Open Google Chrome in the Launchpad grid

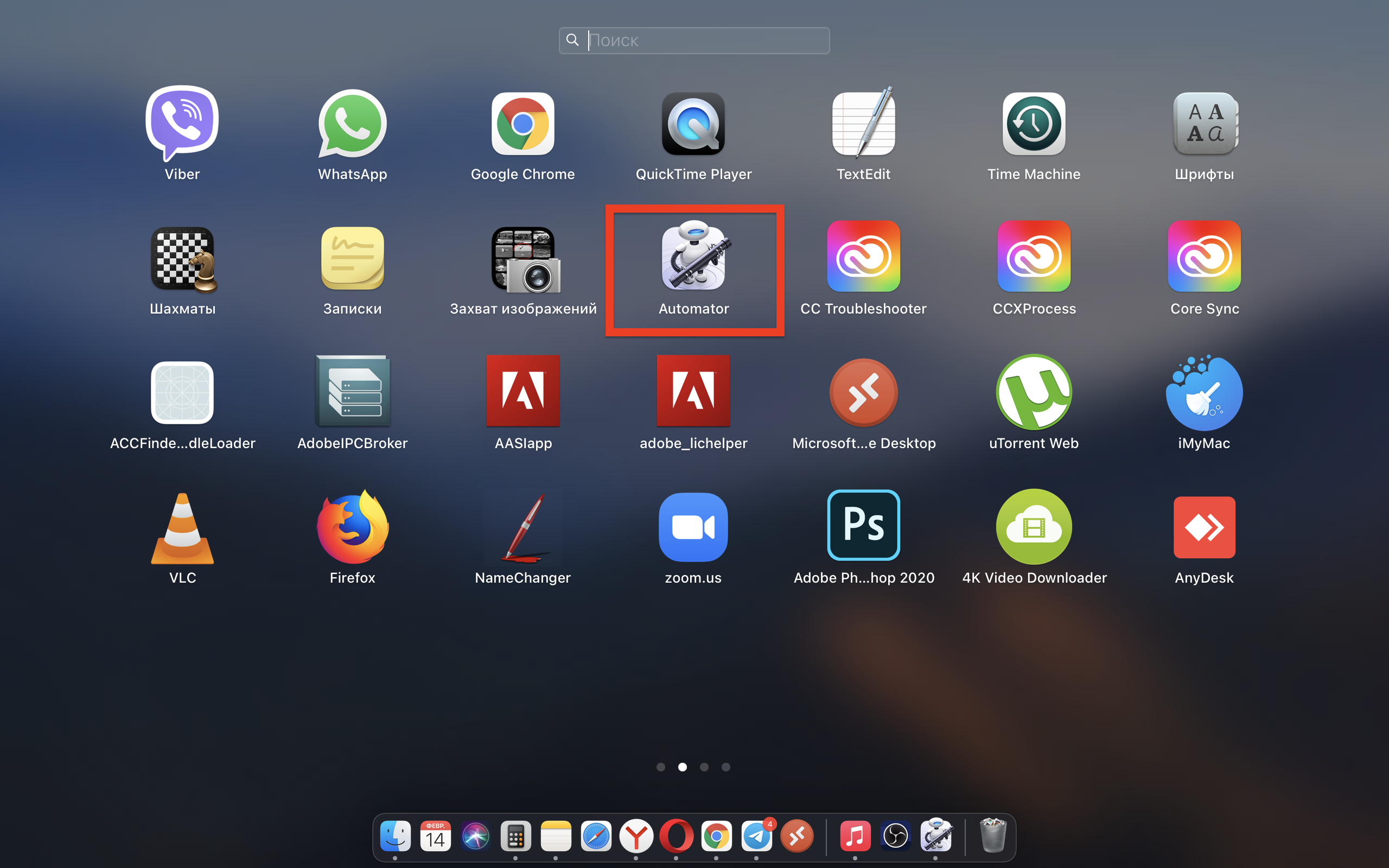click(x=523, y=124)
